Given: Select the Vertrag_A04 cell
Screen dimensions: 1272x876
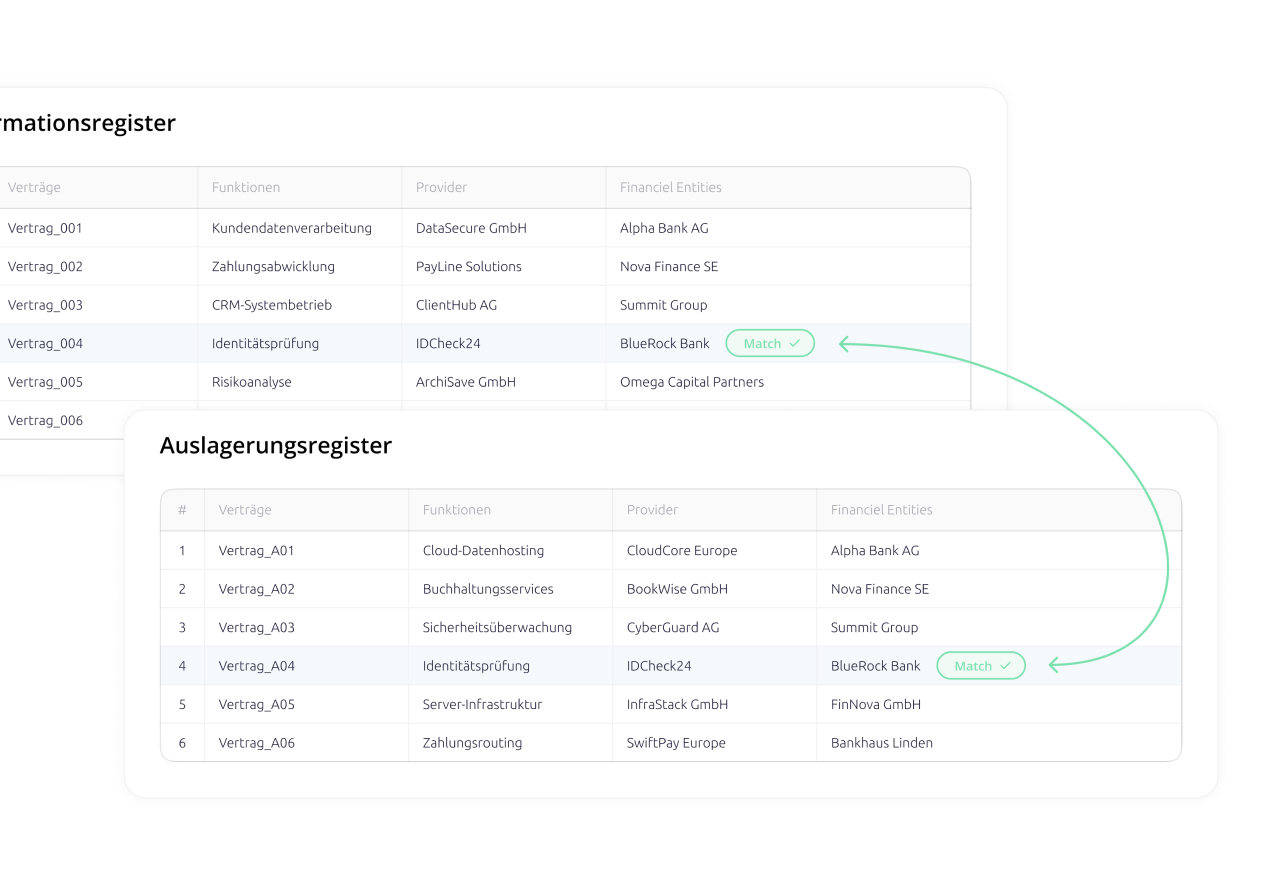Looking at the screenshot, I should (257, 666).
